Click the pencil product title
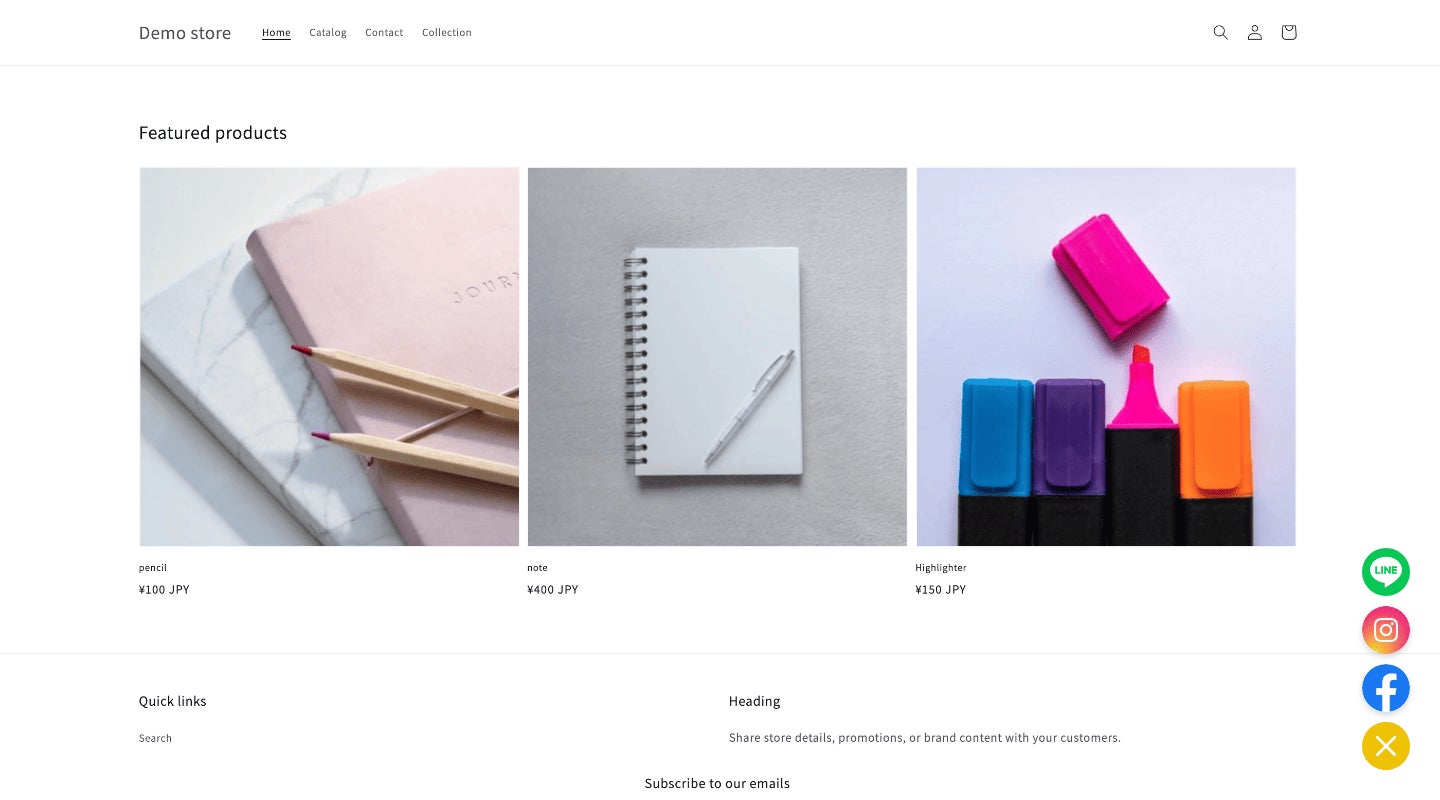The width and height of the screenshot is (1440, 800). coord(153,568)
